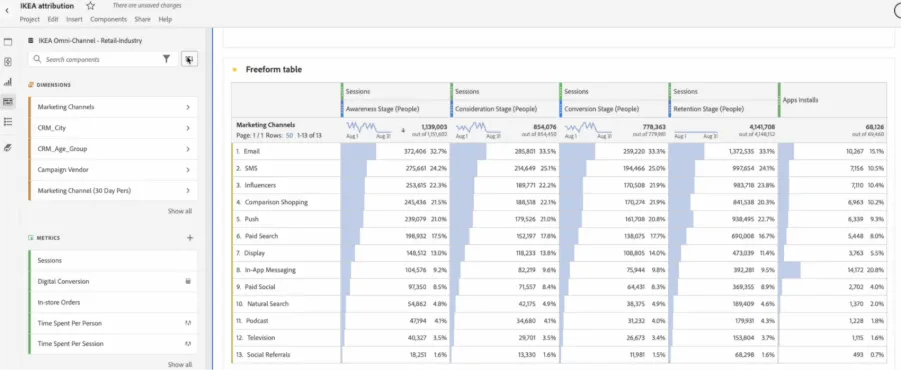The image size is (901, 370).
Task: Expand Marketing Channel (30 Day Pers) chevron
Action: 188,191
